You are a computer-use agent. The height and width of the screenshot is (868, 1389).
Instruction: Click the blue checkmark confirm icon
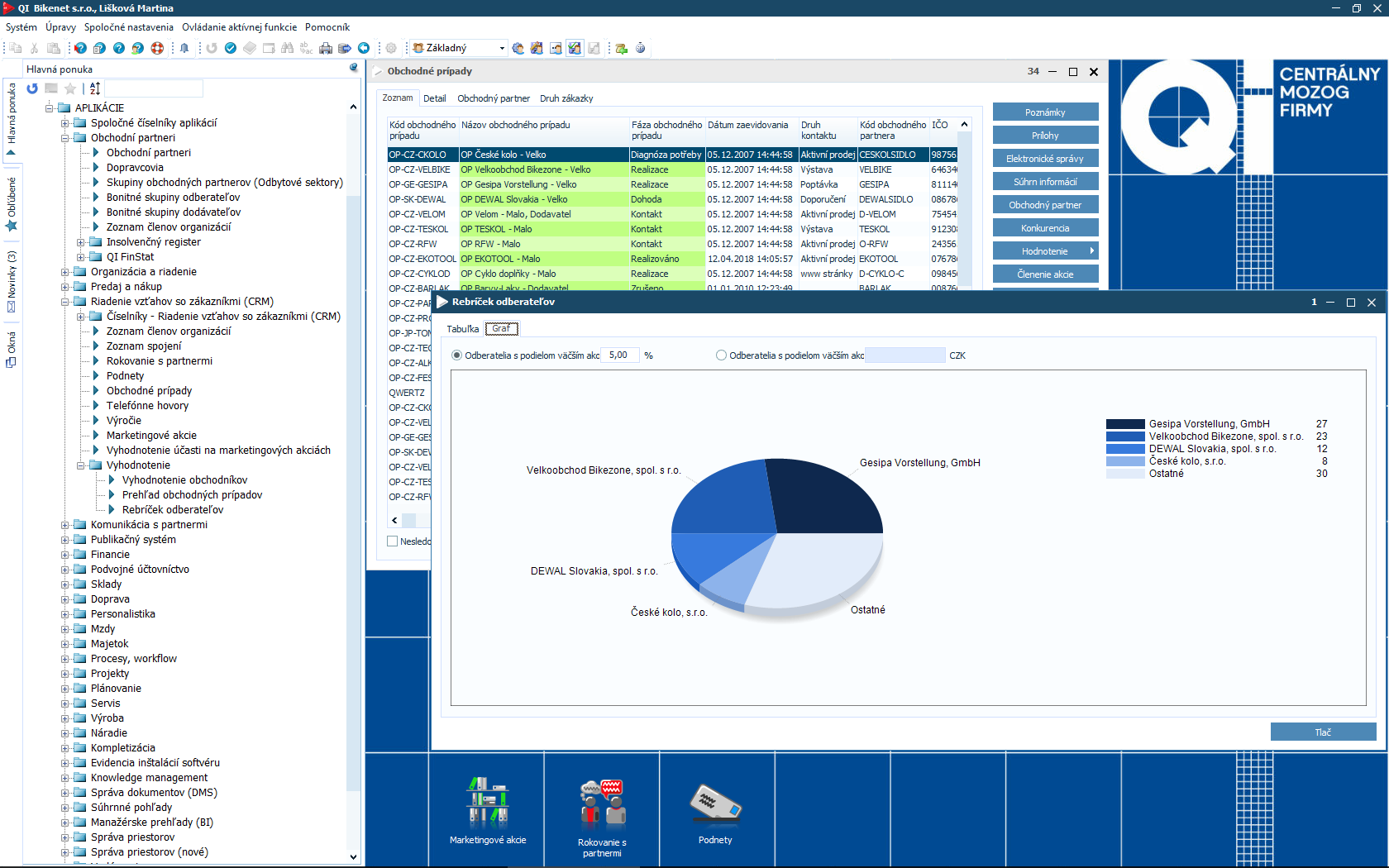pos(231,48)
